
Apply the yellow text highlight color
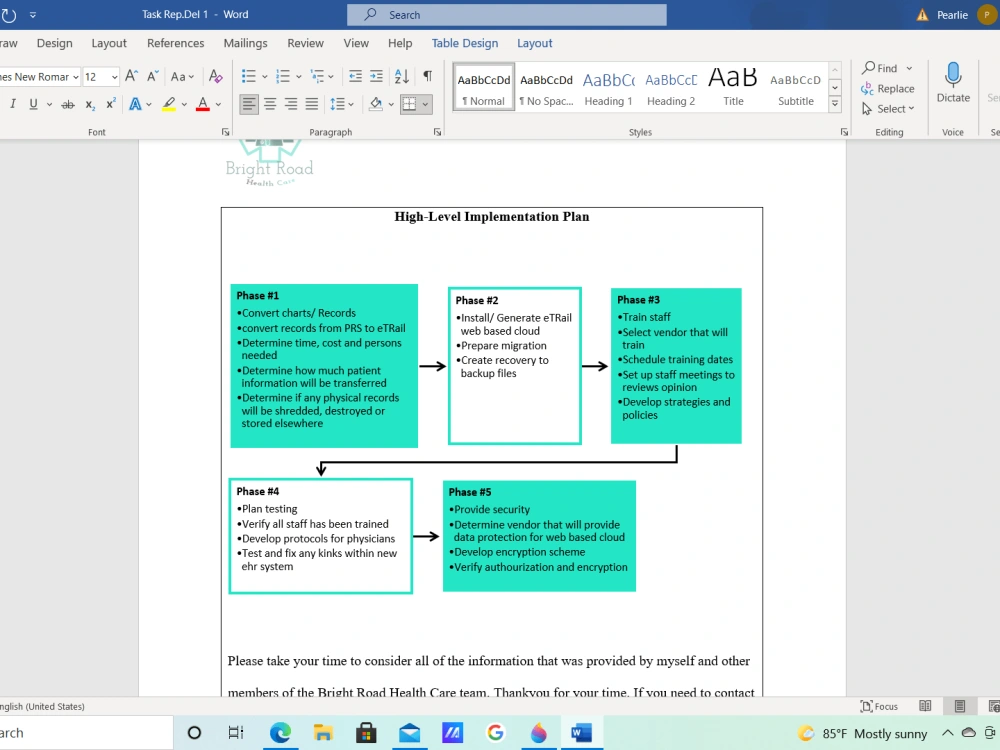(x=168, y=104)
